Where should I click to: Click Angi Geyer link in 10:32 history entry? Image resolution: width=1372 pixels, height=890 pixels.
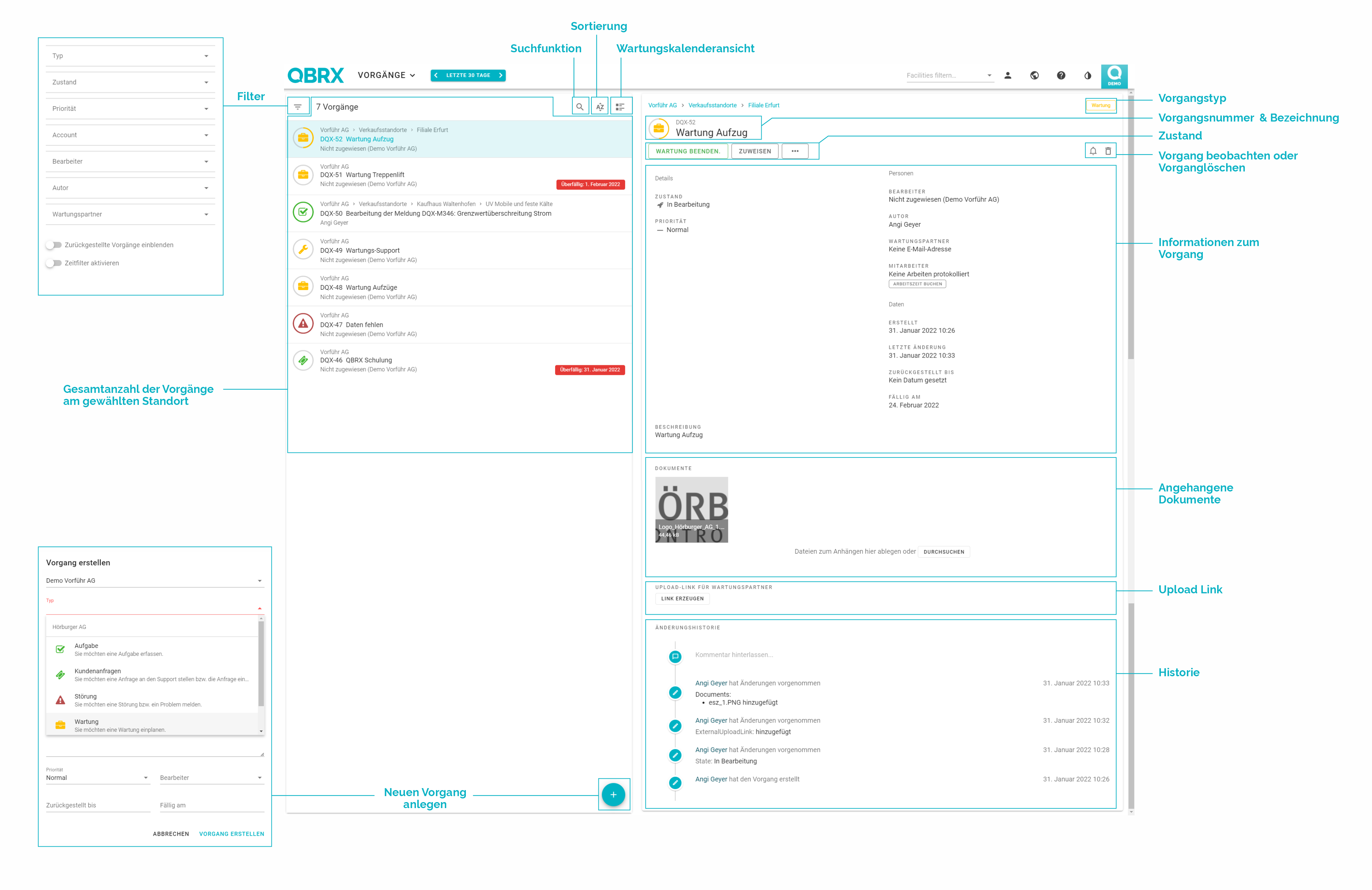click(x=711, y=721)
